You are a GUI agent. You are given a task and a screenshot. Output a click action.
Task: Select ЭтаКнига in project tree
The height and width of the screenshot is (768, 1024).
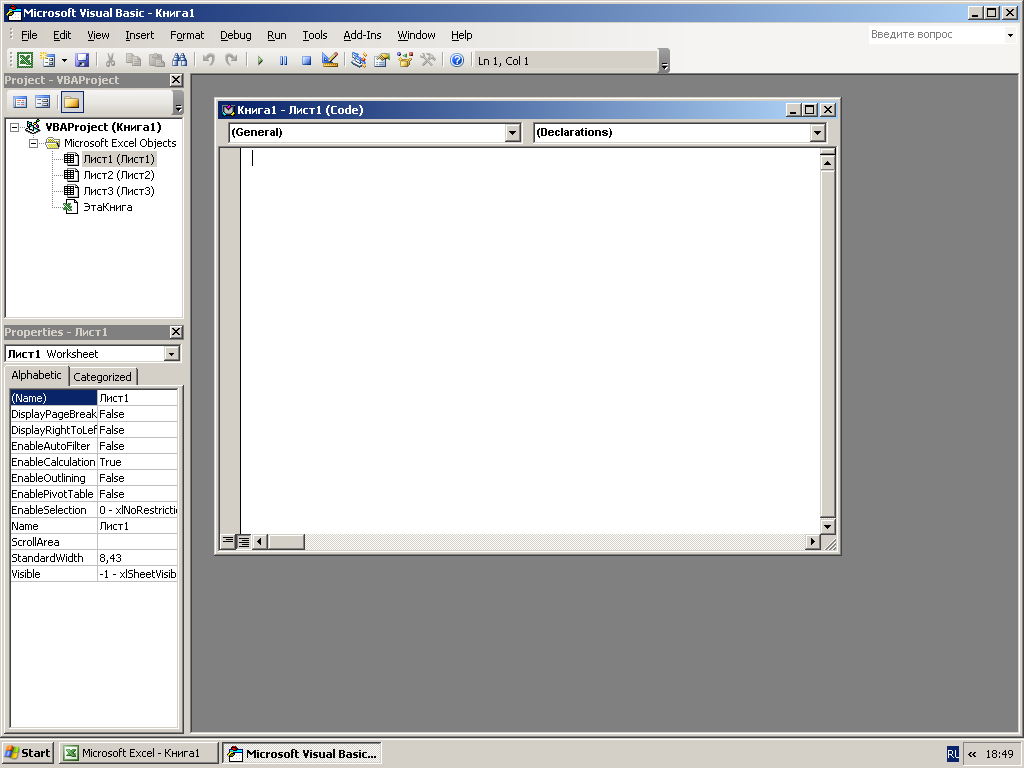pyautogui.click(x=108, y=207)
